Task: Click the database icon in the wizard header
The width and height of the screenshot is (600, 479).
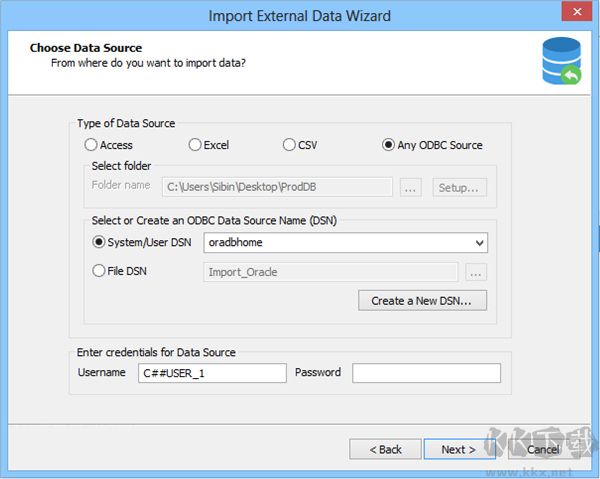Action: click(x=561, y=61)
